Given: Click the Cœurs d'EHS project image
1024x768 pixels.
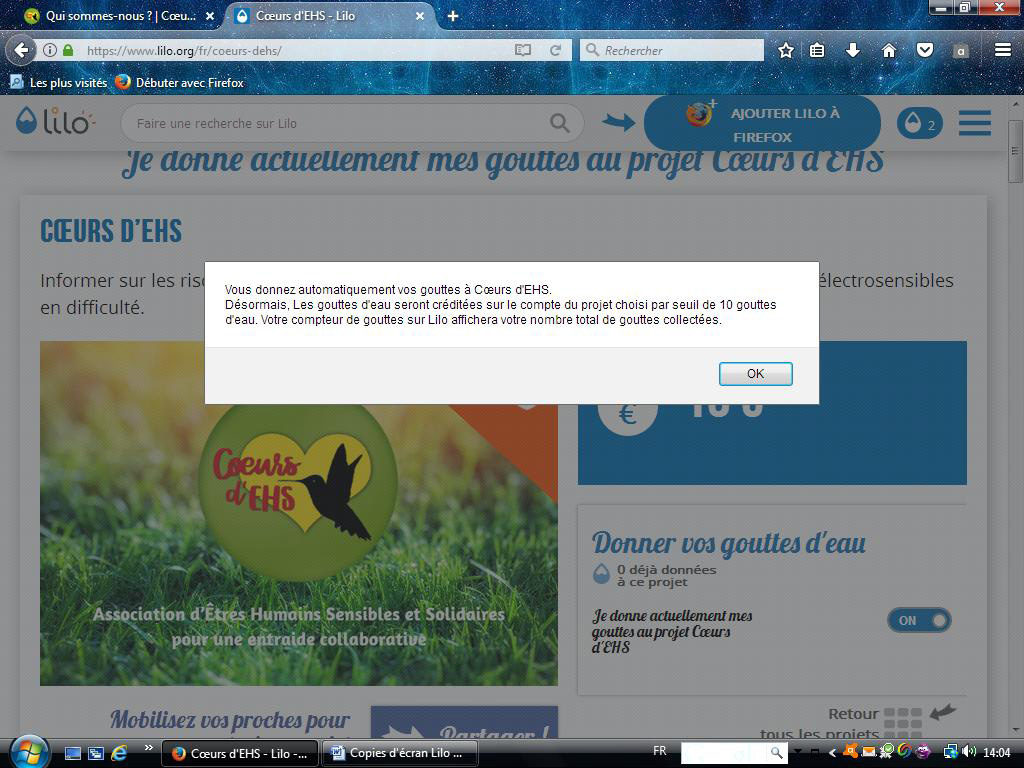Looking at the screenshot, I should click(298, 513).
